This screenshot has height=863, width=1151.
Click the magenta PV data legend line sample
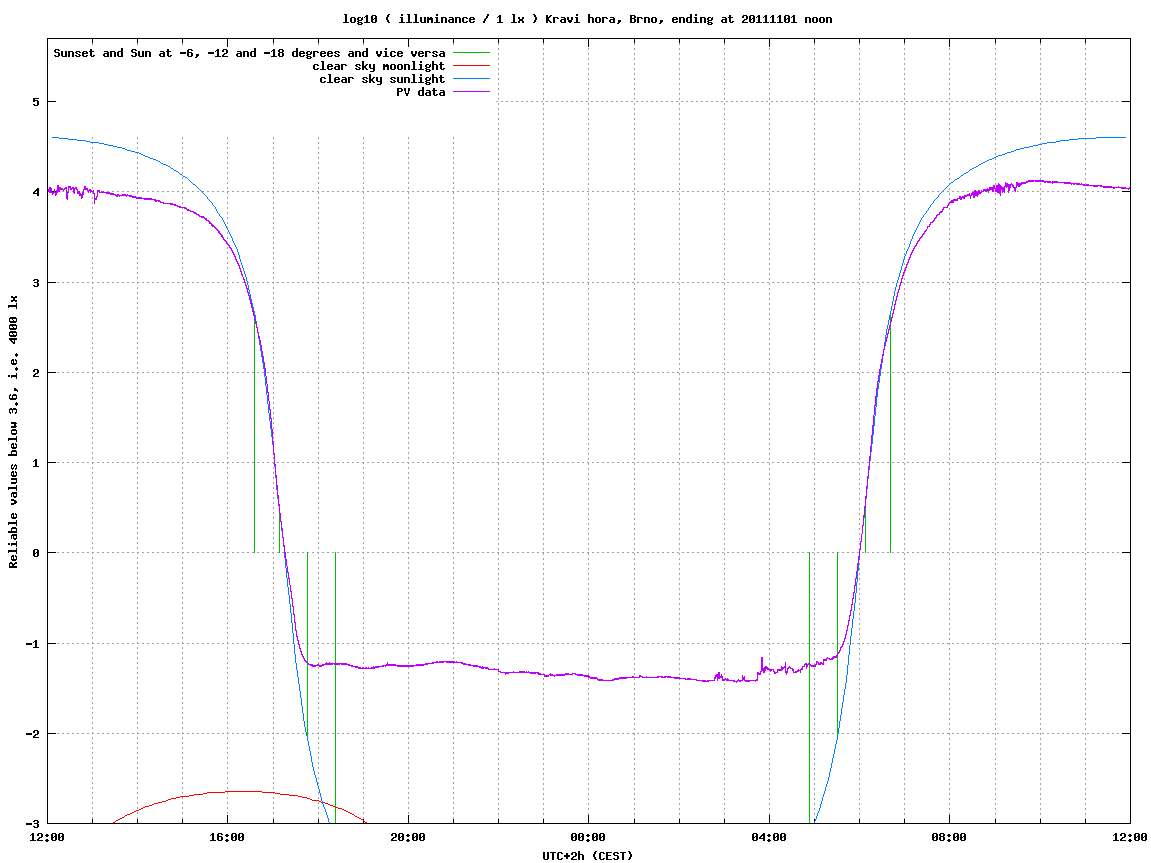point(471,92)
